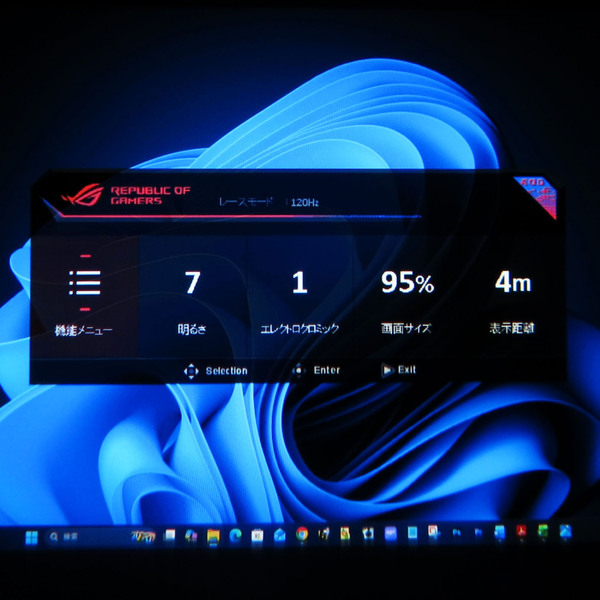Select the 画面サイズ 95% tile

407,297
